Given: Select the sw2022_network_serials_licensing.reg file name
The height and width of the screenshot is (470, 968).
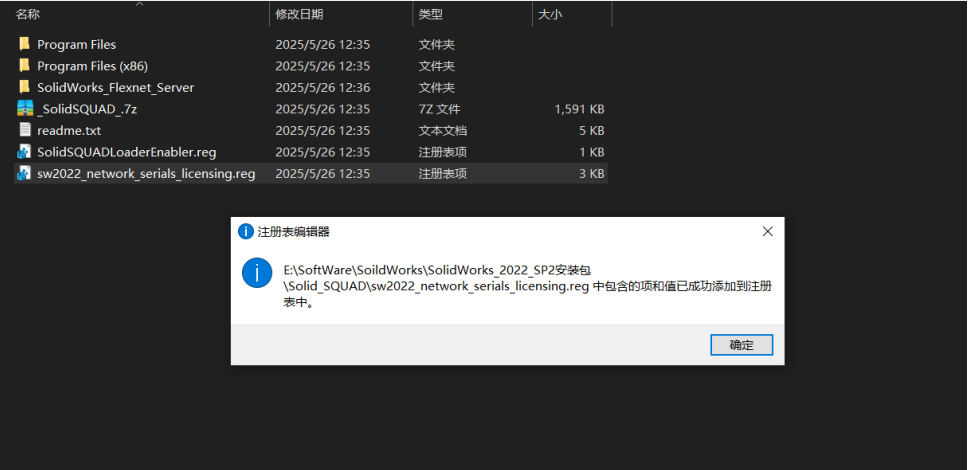Looking at the screenshot, I should point(146,174).
